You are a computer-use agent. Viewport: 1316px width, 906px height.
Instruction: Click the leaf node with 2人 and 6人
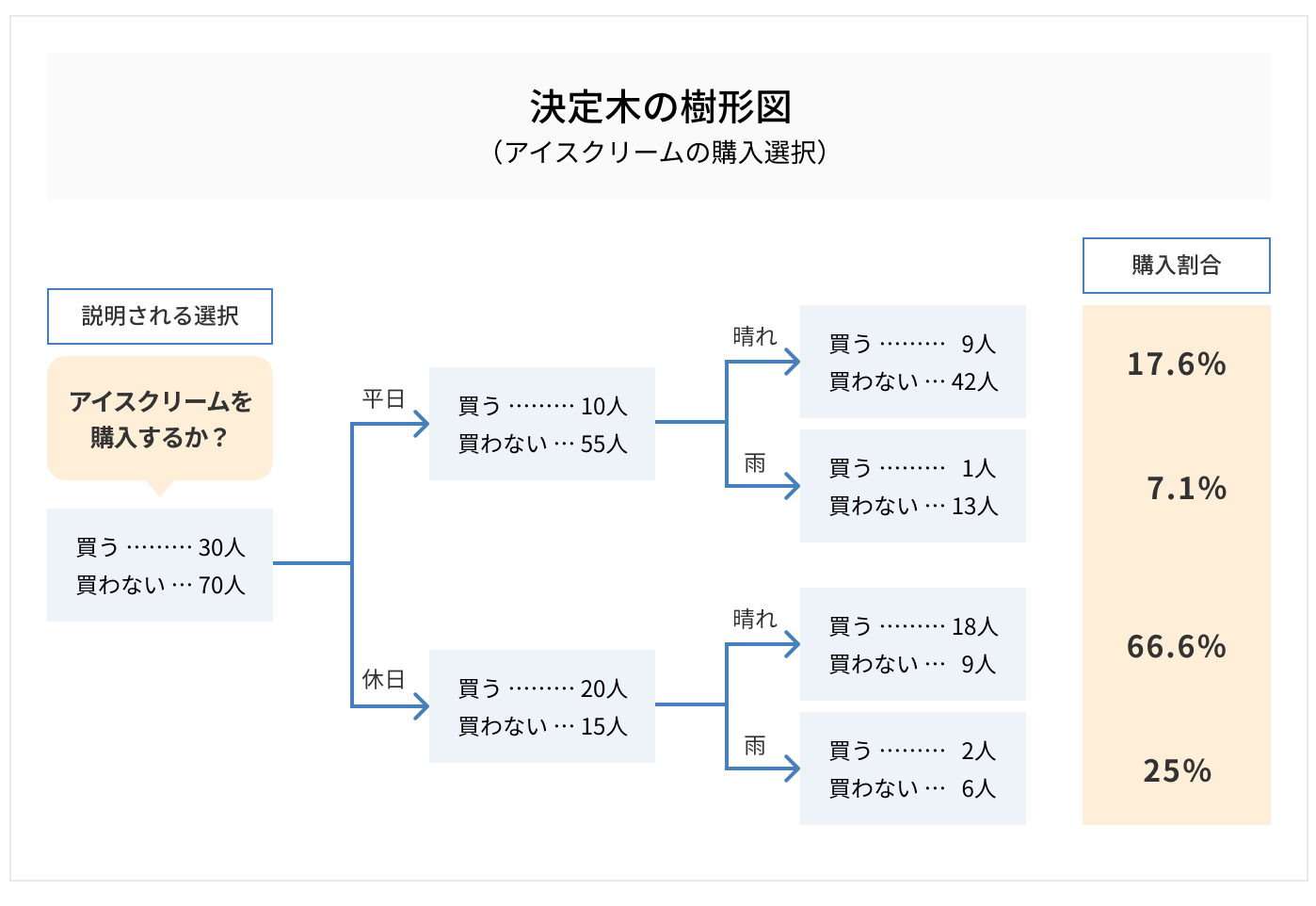point(913,768)
